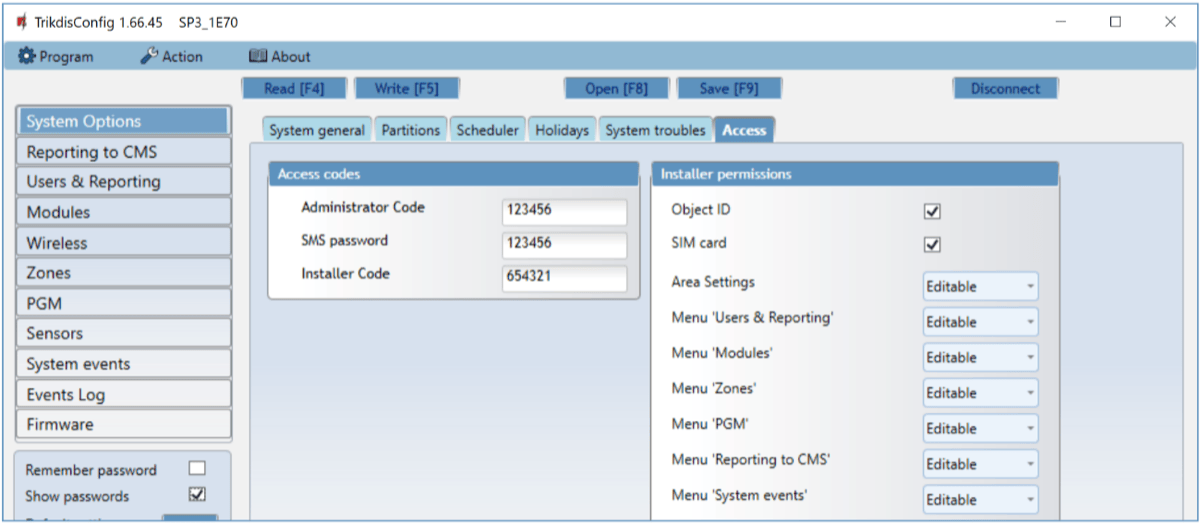Toggle the Object ID permission checkbox
Screen dimensions: 1200x525
[x=932, y=211]
